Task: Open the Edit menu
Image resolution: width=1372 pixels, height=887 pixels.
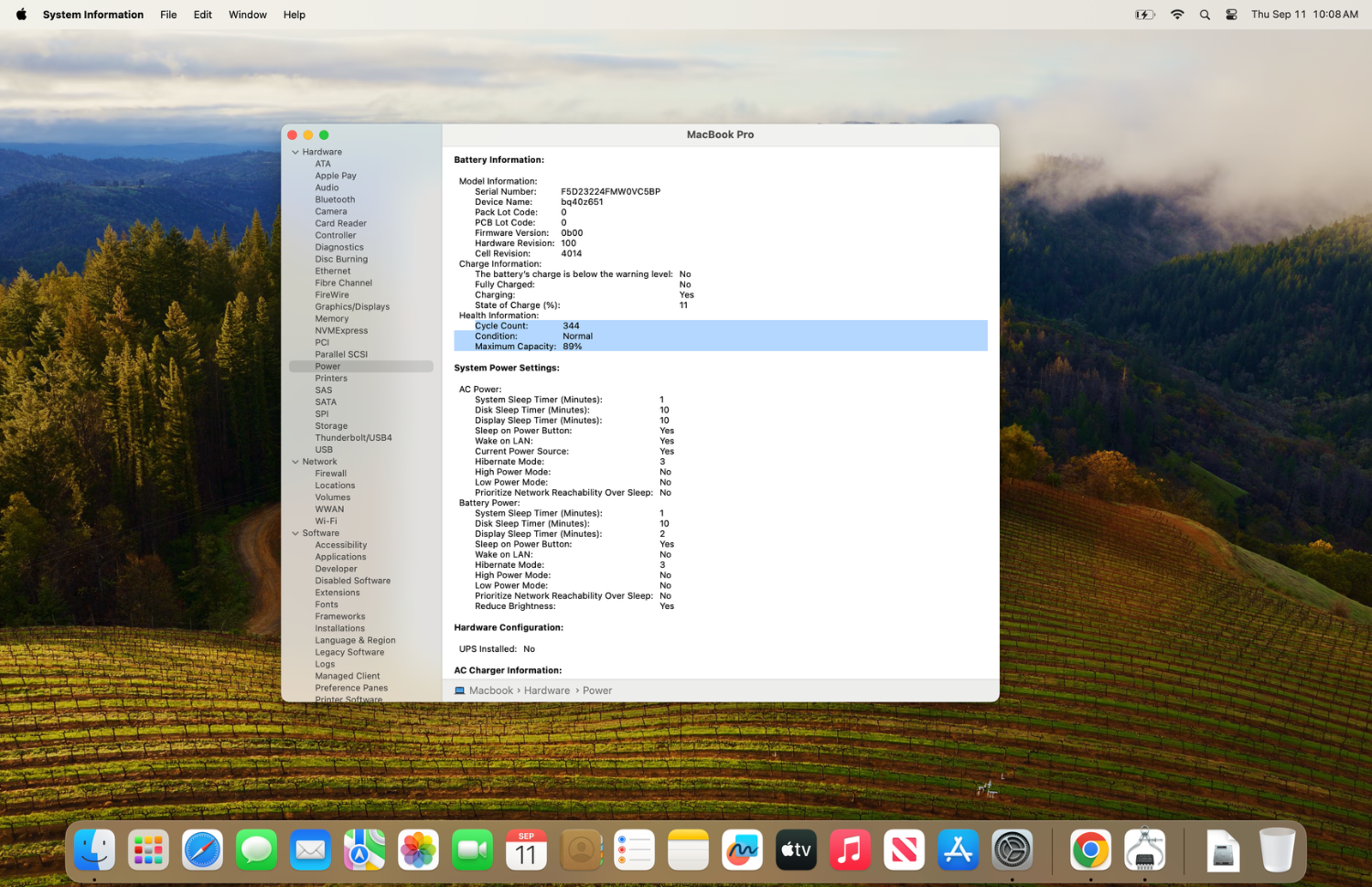Action: click(x=203, y=15)
